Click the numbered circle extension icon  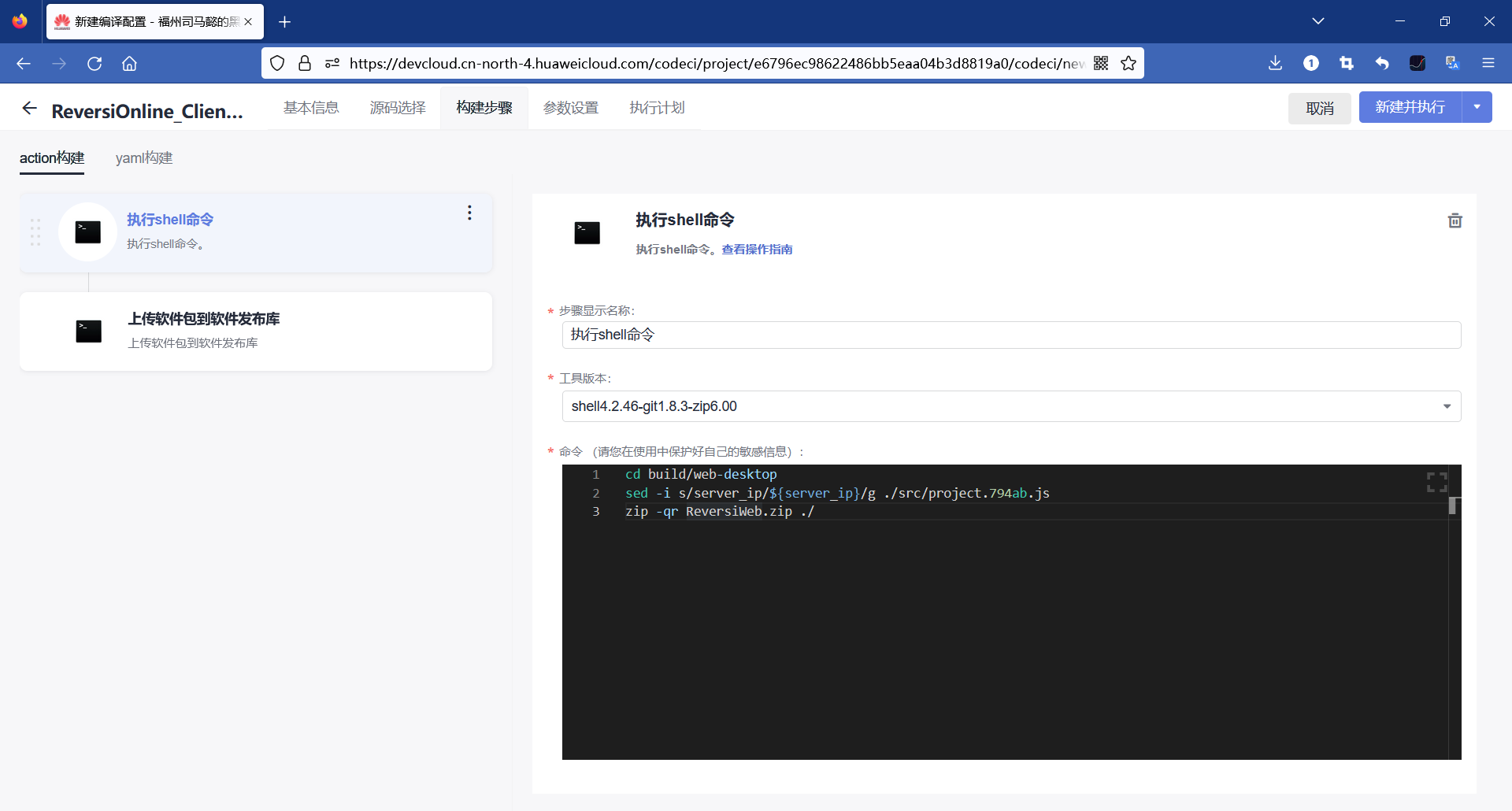(1311, 63)
